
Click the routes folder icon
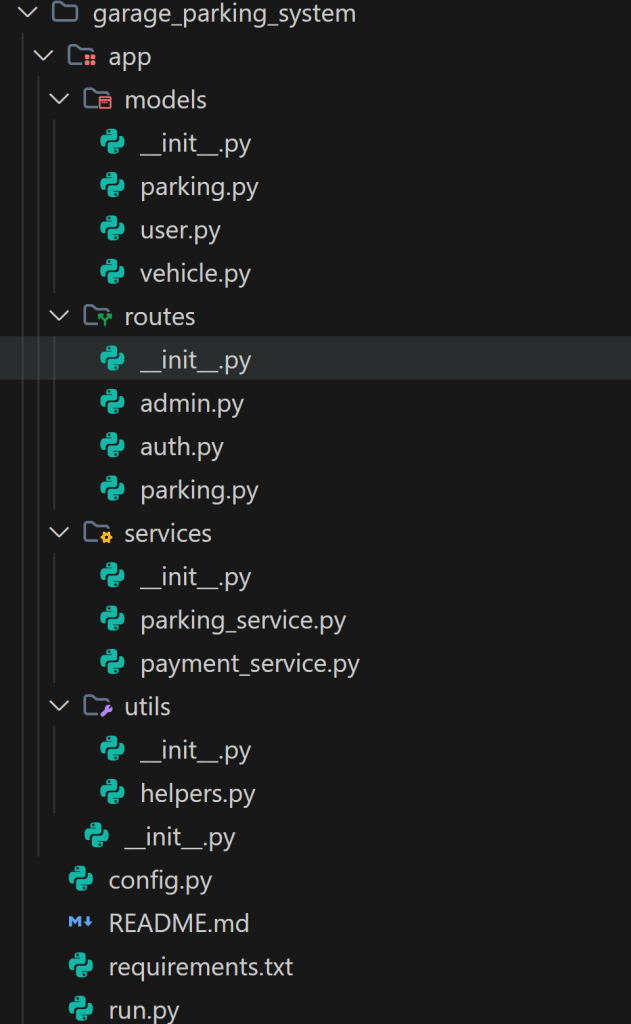pyautogui.click(x=97, y=317)
